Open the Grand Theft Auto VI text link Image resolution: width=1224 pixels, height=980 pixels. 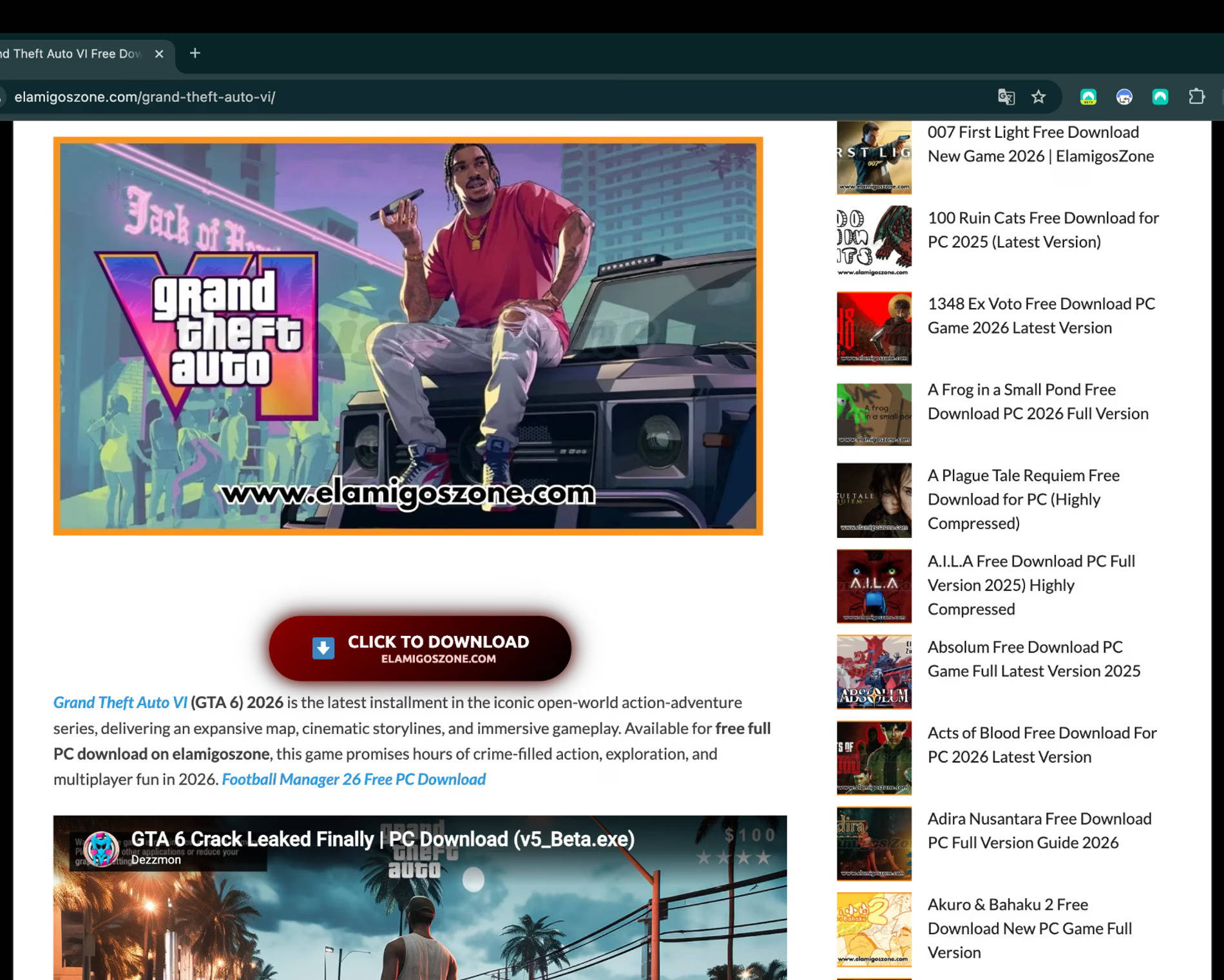click(120, 702)
